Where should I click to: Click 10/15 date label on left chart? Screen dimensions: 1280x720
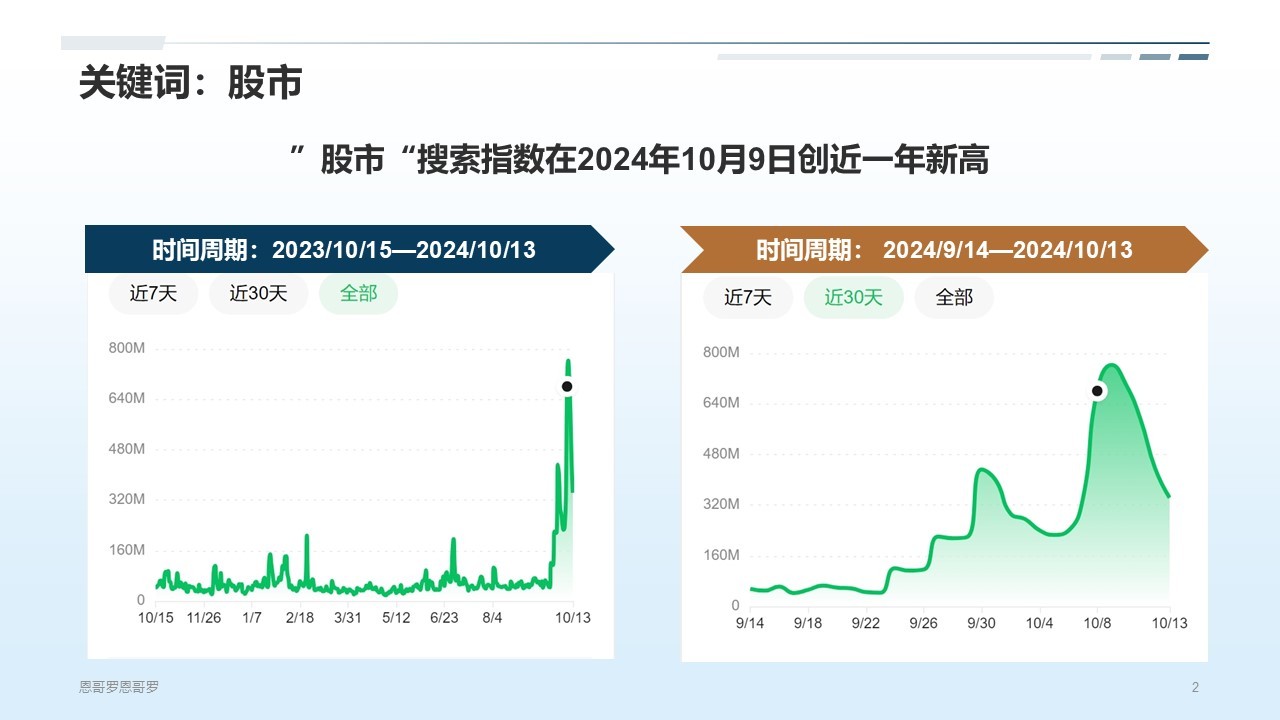(x=156, y=618)
